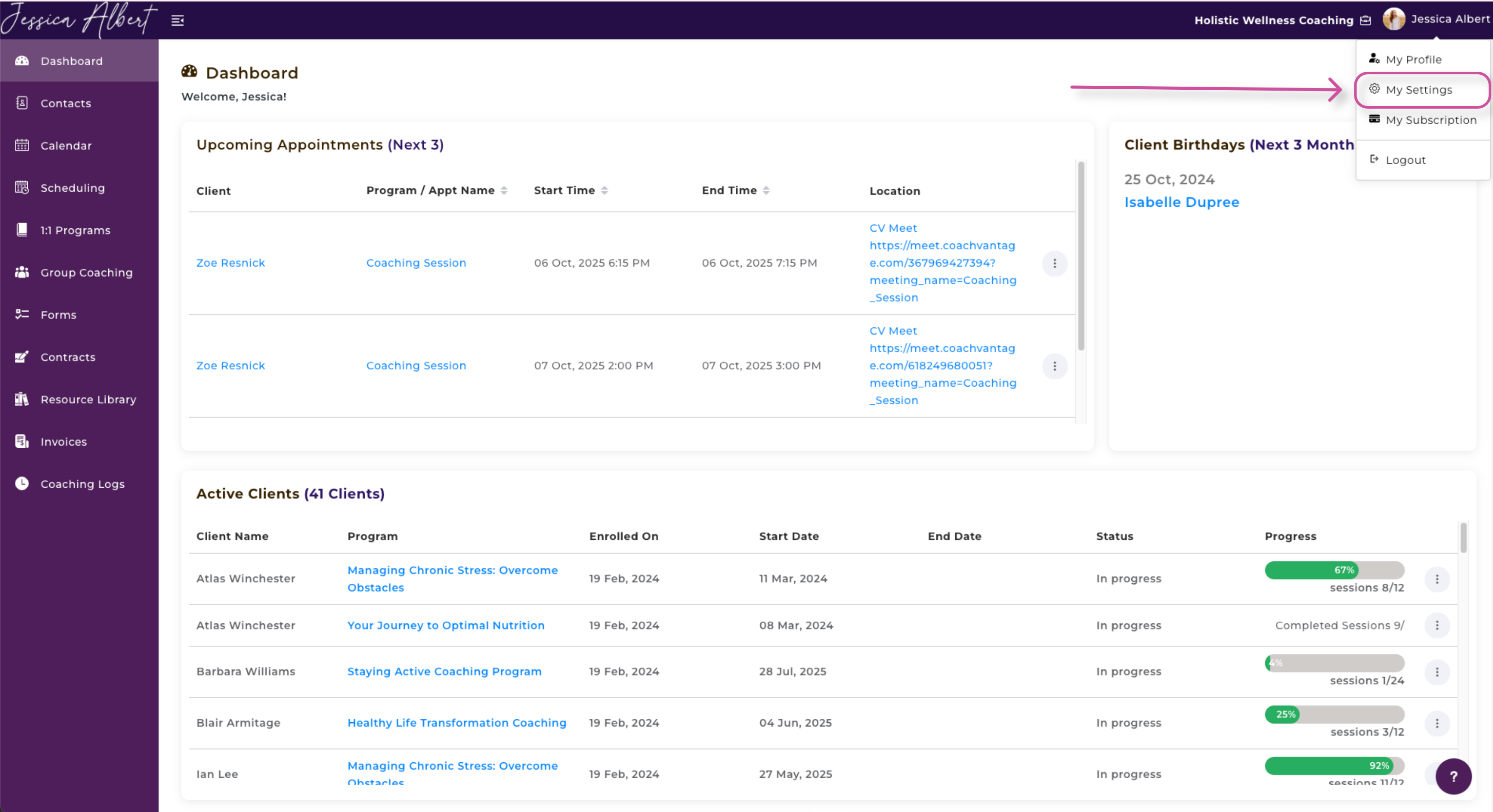Click the Contacts sidebar icon
Image resolution: width=1493 pixels, height=812 pixels.
point(22,103)
